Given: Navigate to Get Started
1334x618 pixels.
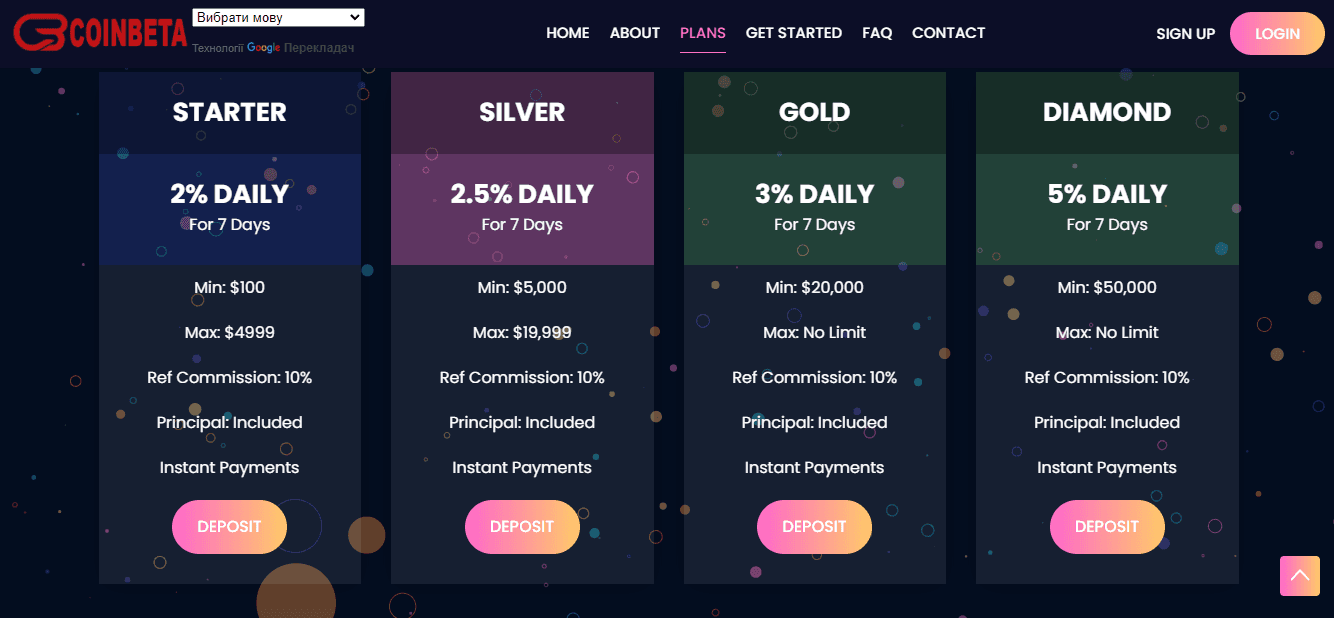Looking at the screenshot, I should tap(794, 33).
